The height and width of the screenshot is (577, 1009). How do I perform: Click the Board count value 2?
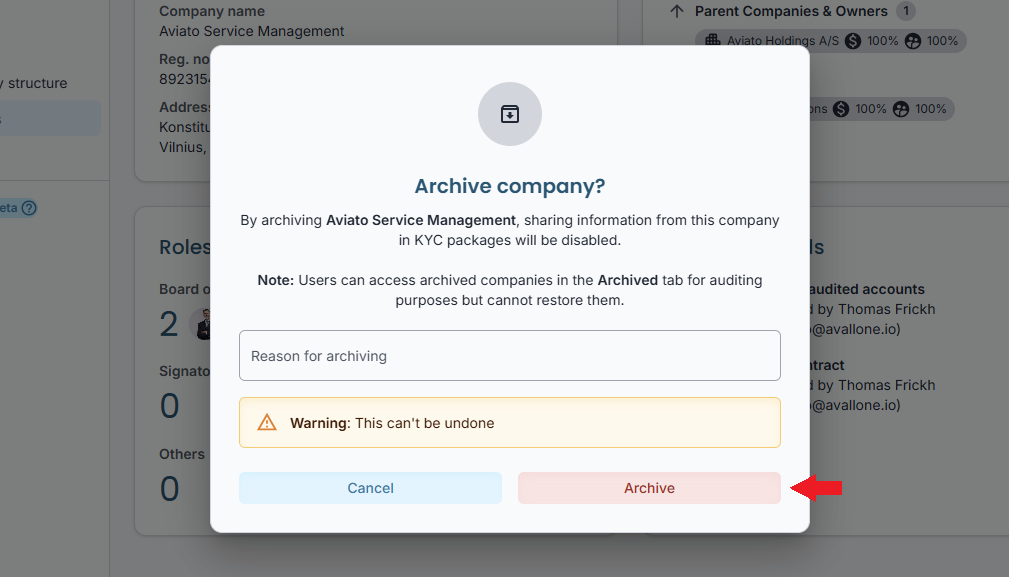coord(169,324)
